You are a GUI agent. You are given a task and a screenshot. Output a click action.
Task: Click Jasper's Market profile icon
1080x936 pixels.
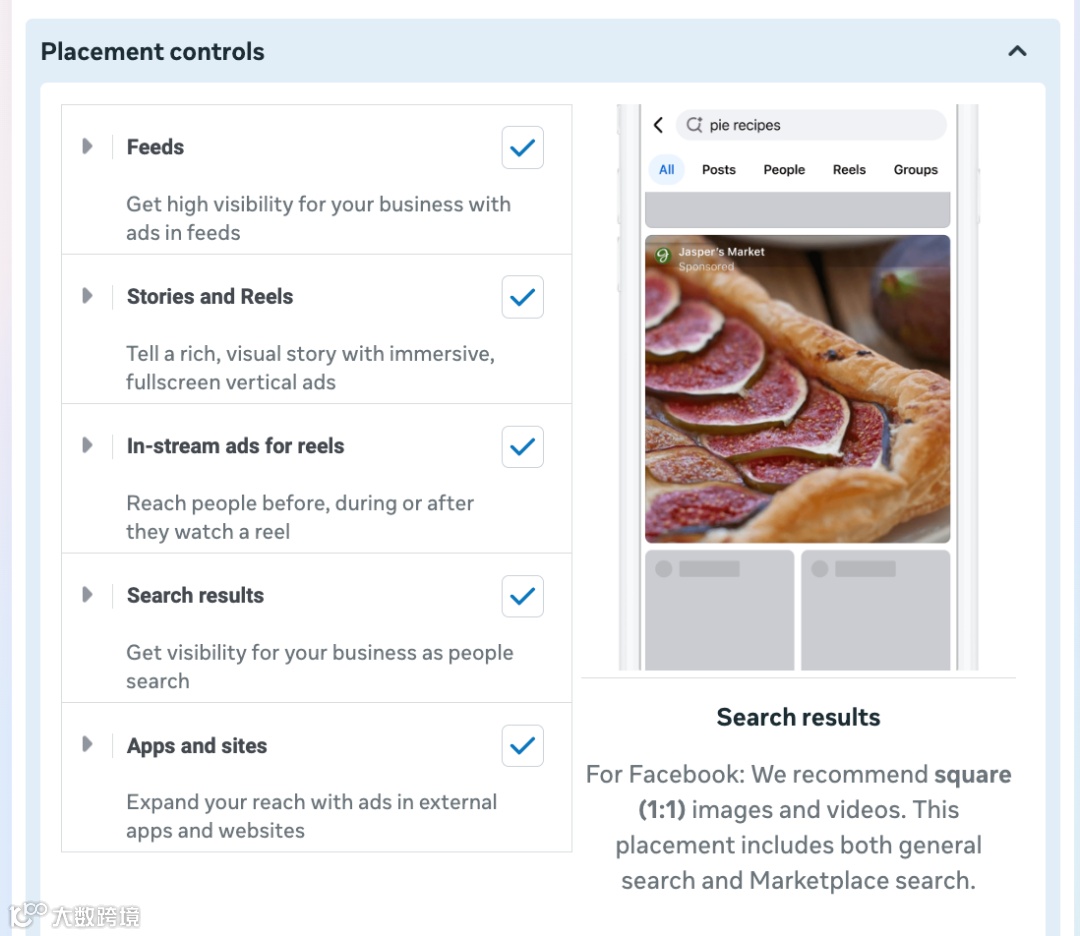661,256
